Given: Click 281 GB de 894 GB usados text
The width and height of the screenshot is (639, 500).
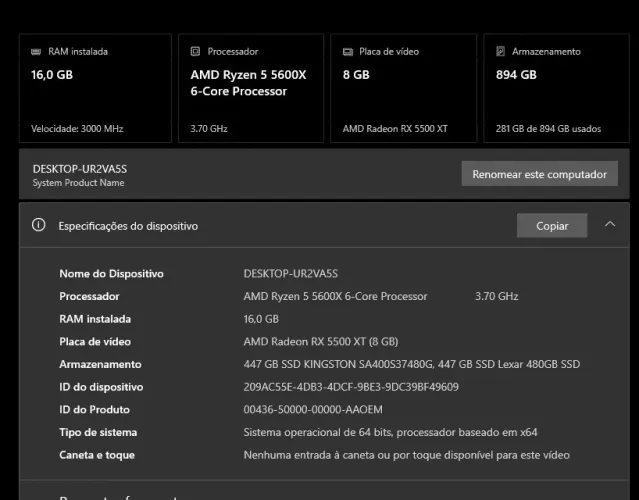Looking at the screenshot, I should click(x=549, y=129).
